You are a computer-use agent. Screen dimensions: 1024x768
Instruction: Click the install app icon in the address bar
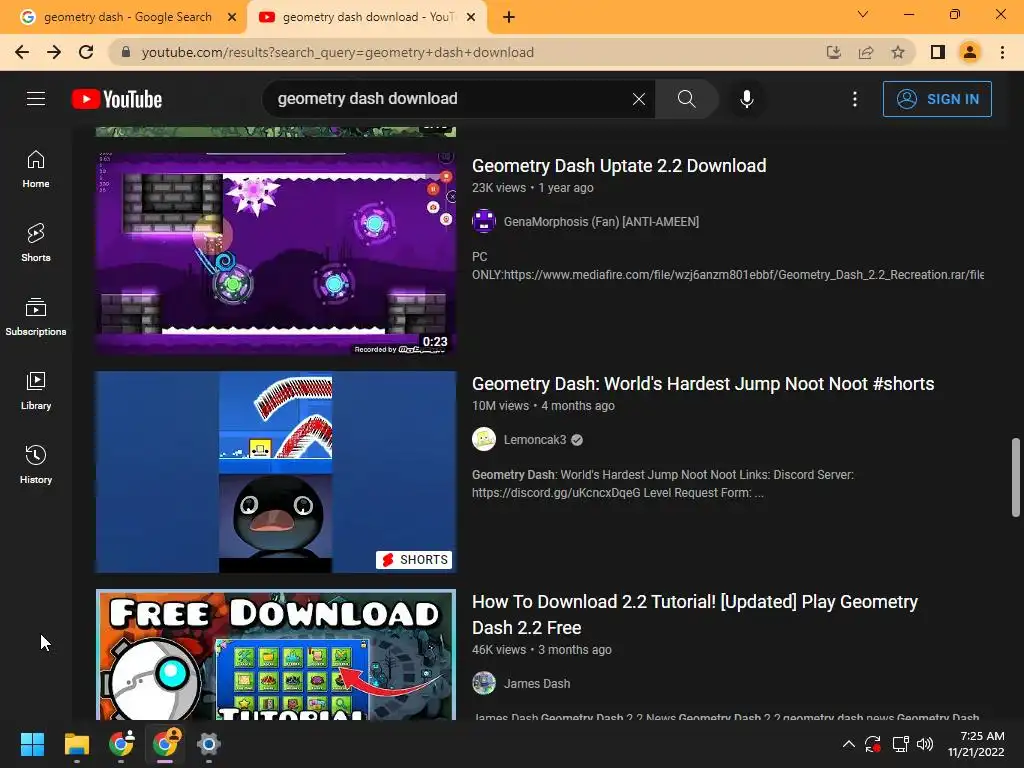pos(833,52)
